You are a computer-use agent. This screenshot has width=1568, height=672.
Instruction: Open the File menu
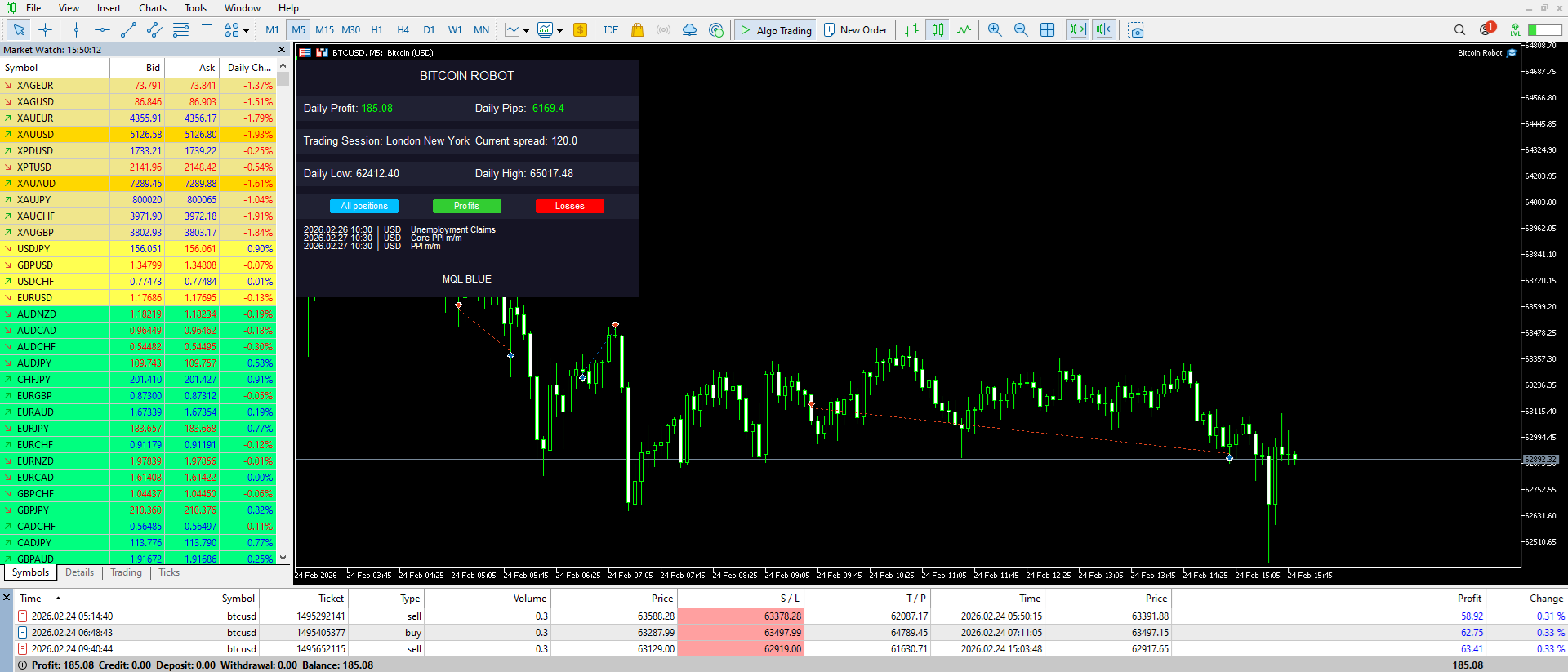[33, 8]
